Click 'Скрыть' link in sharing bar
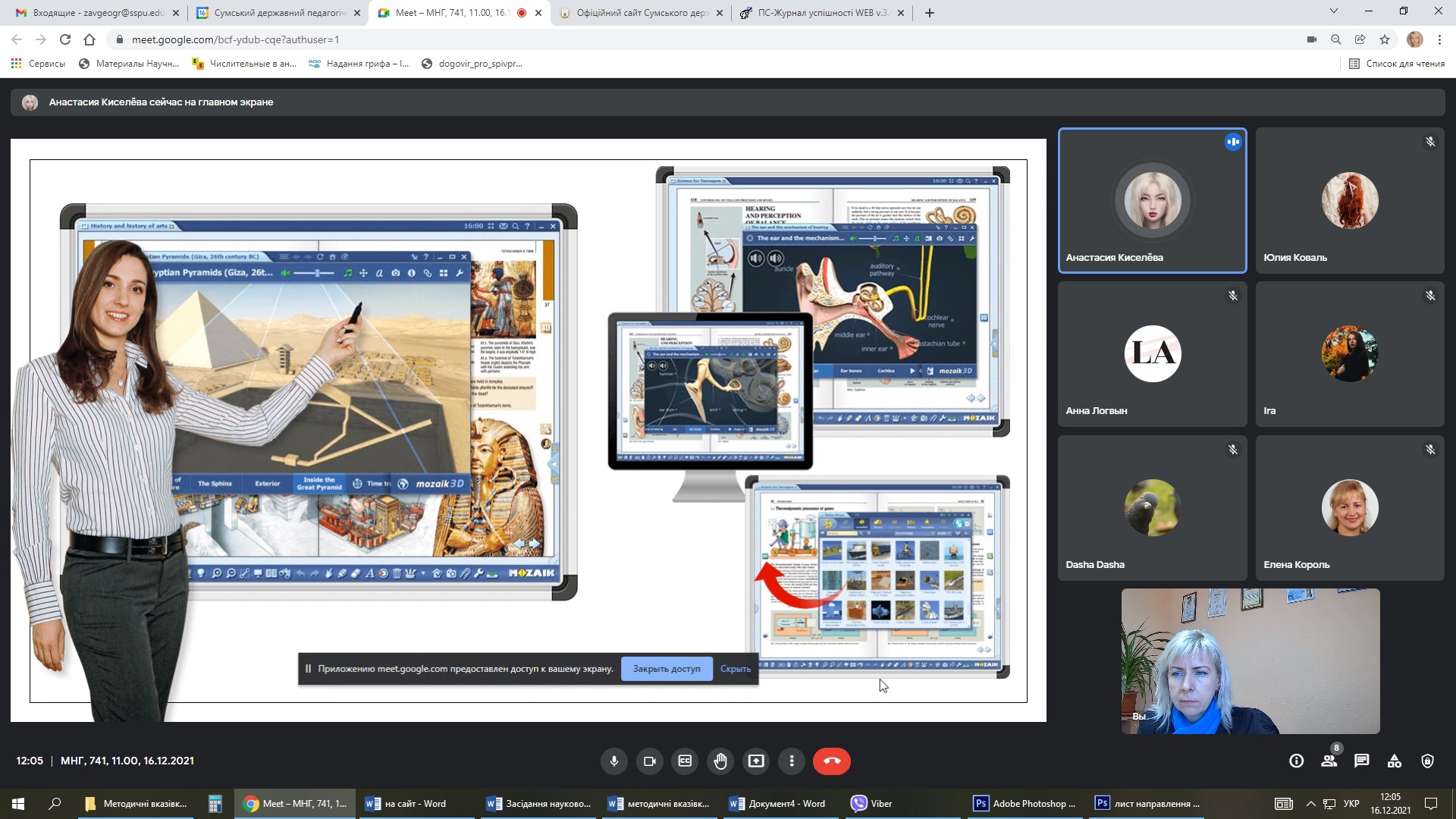The width and height of the screenshot is (1456, 819). [735, 669]
